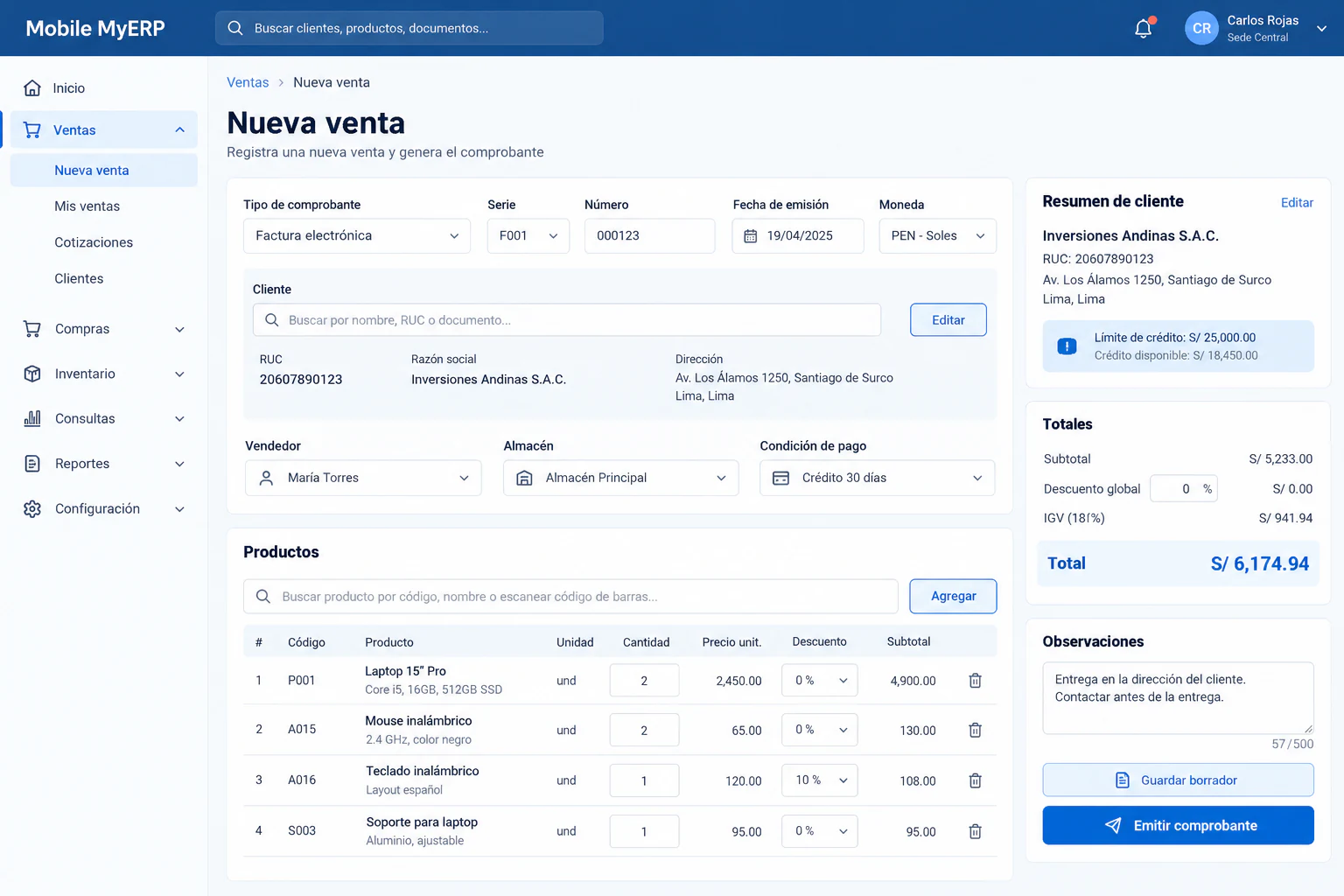Click the Observaciones text area
The image size is (1344, 896).
pyautogui.click(x=1178, y=697)
